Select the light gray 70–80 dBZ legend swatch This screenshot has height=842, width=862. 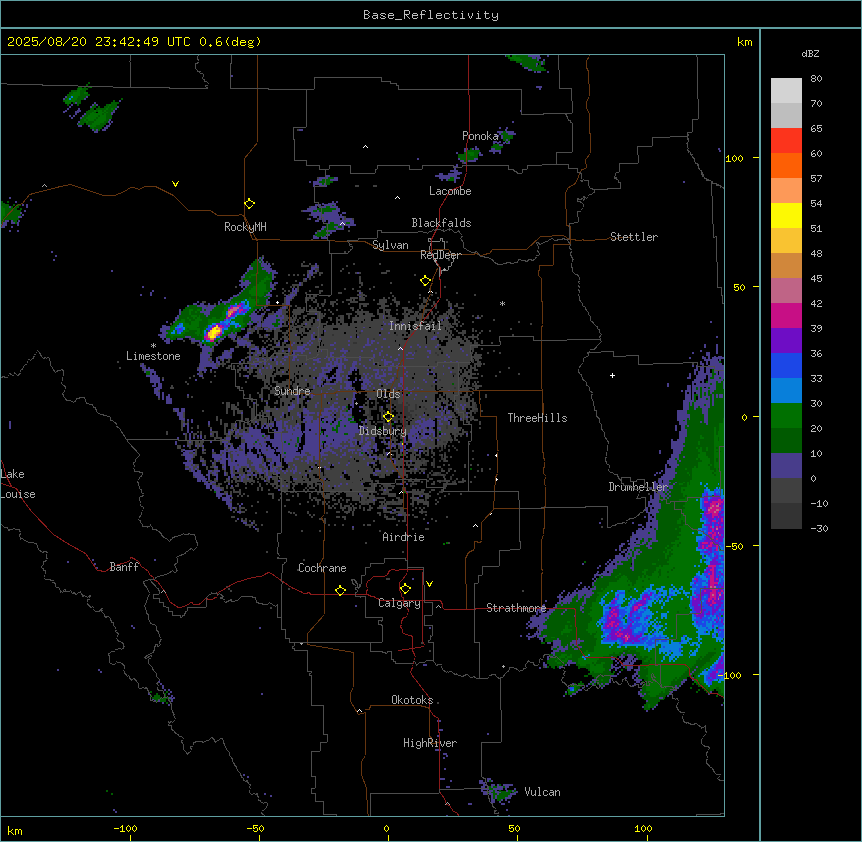(786, 91)
